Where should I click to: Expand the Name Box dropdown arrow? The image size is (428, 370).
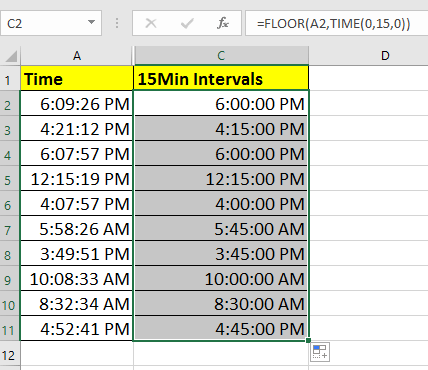tap(91, 23)
